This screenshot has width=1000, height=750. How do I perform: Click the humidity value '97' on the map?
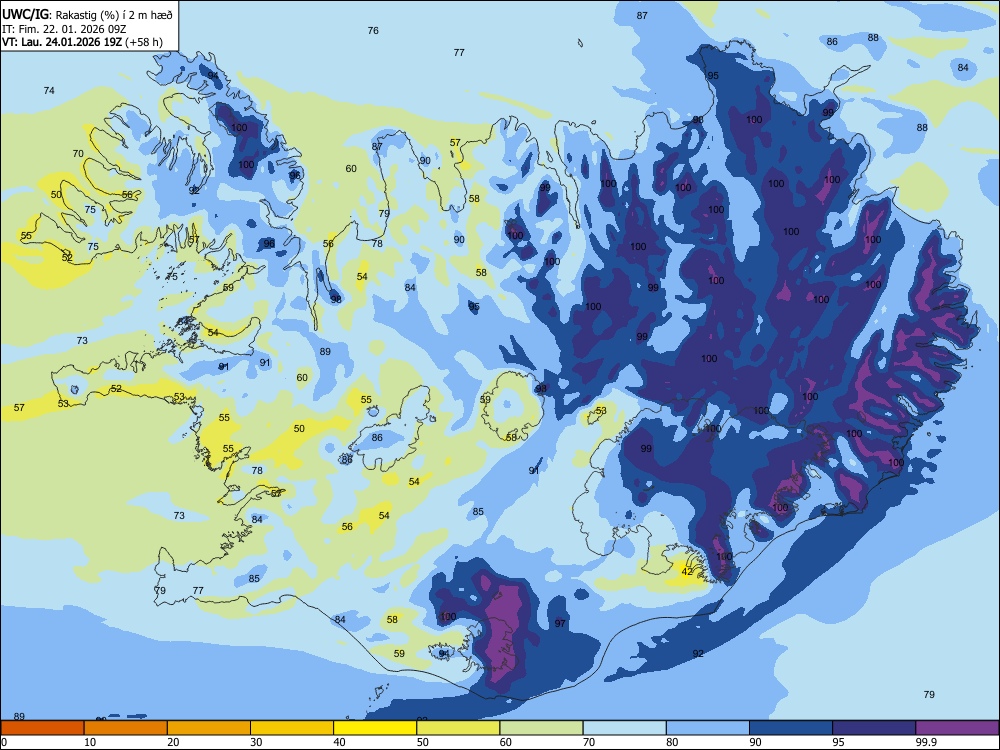(560, 623)
